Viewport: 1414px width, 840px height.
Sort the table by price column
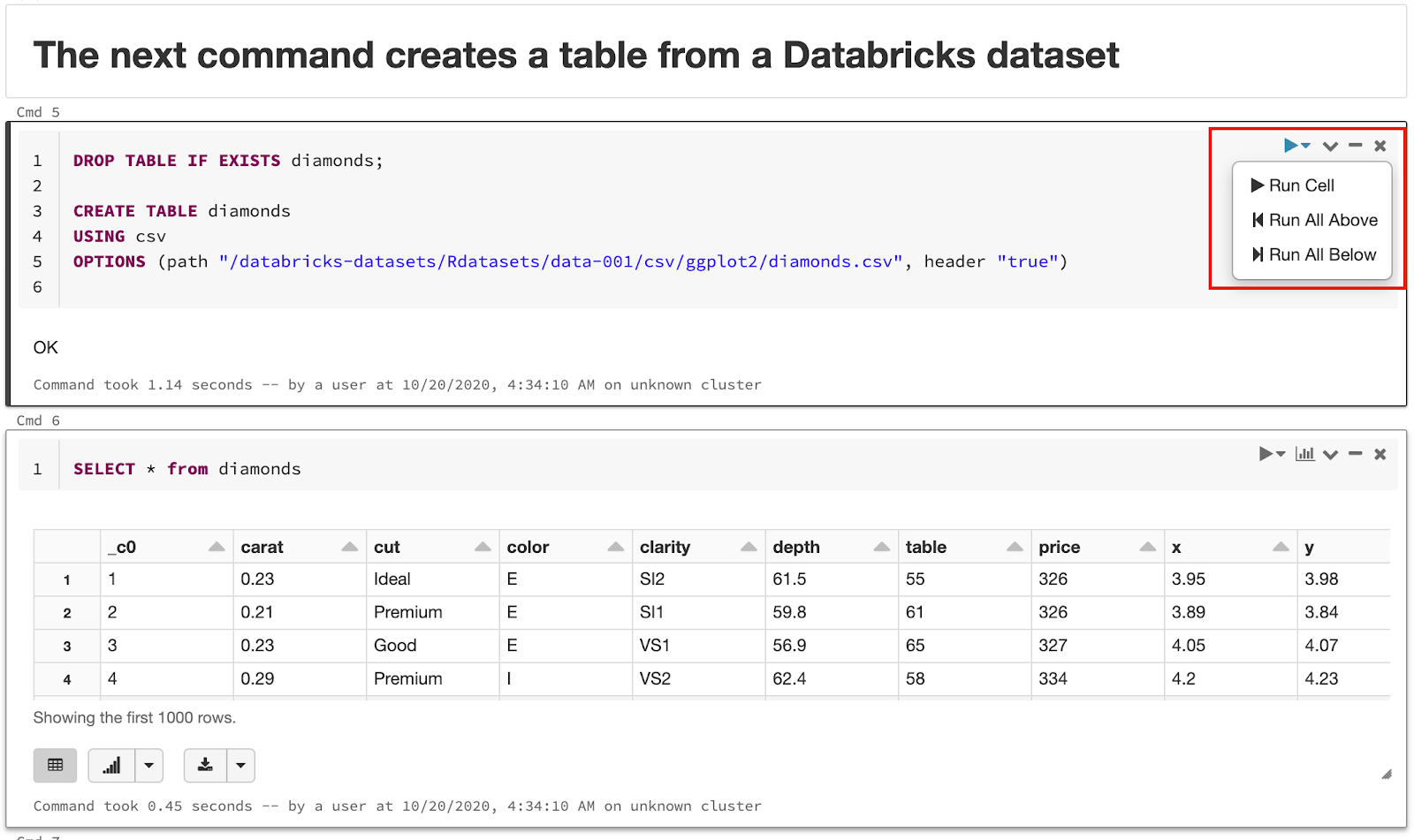[x=1148, y=547]
